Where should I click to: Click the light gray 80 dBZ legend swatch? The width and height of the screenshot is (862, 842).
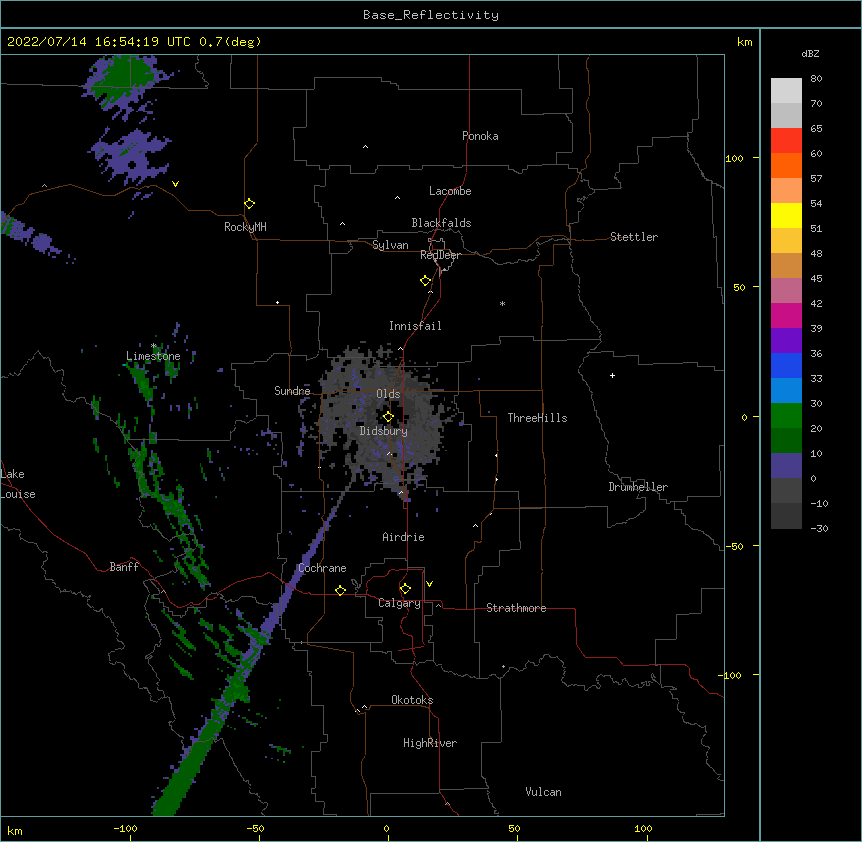coord(786,91)
